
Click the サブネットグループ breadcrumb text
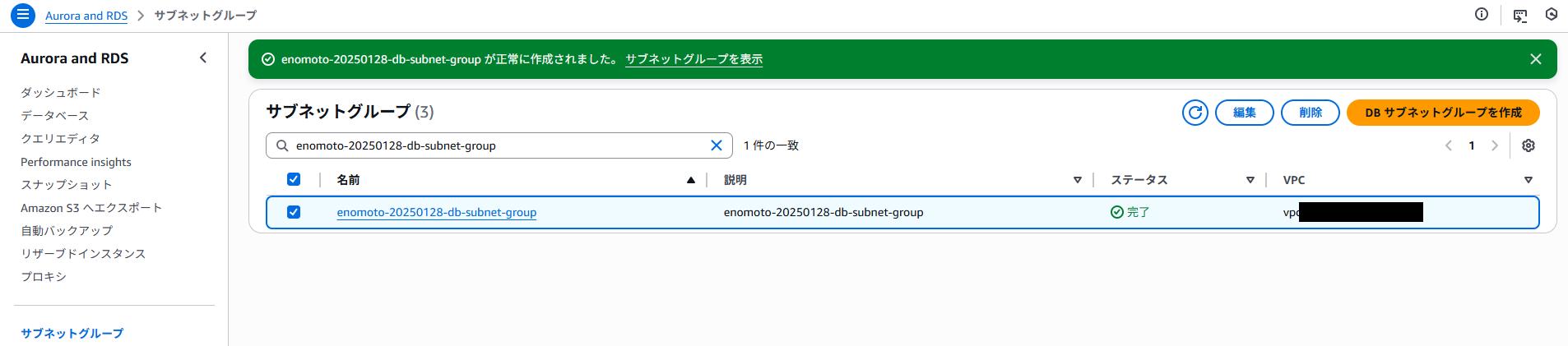[206, 16]
